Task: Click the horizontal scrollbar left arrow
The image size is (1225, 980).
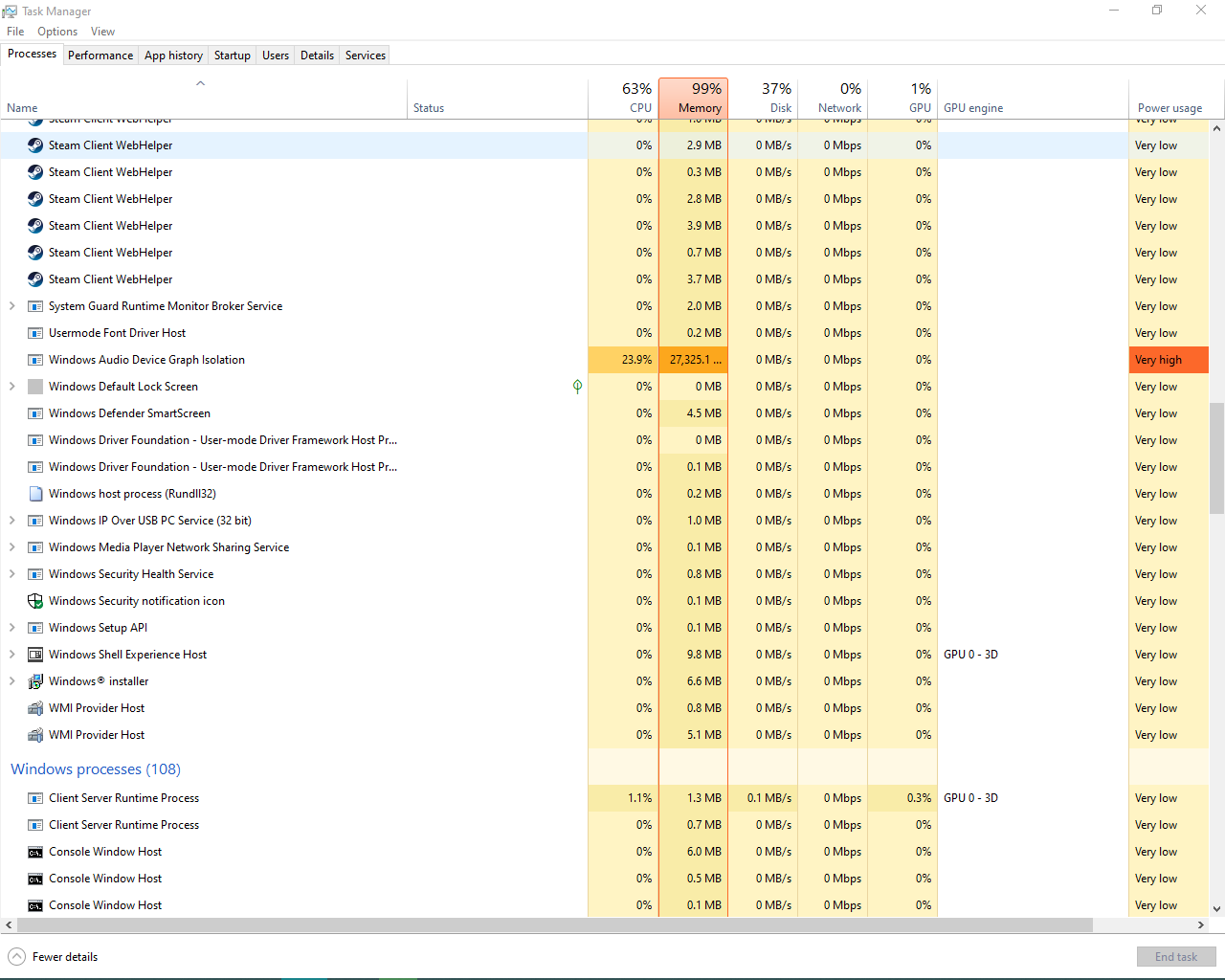Action: [9, 925]
